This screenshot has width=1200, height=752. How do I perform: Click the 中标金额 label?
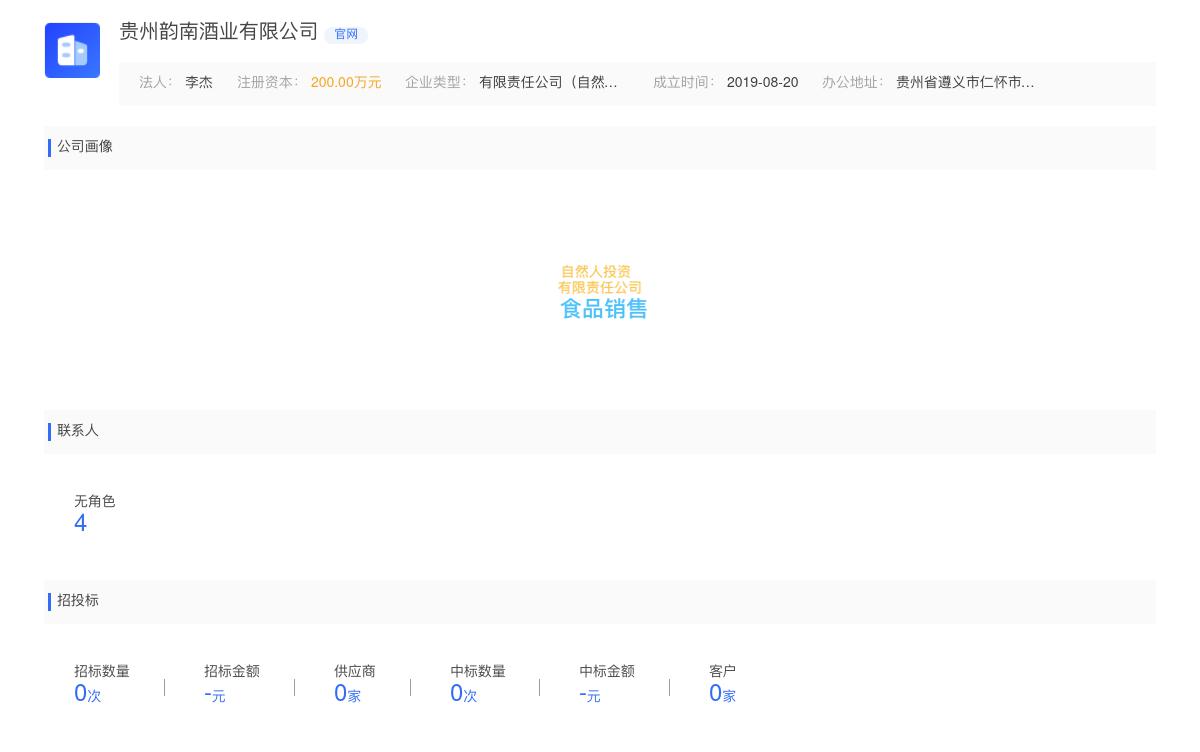point(607,671)
